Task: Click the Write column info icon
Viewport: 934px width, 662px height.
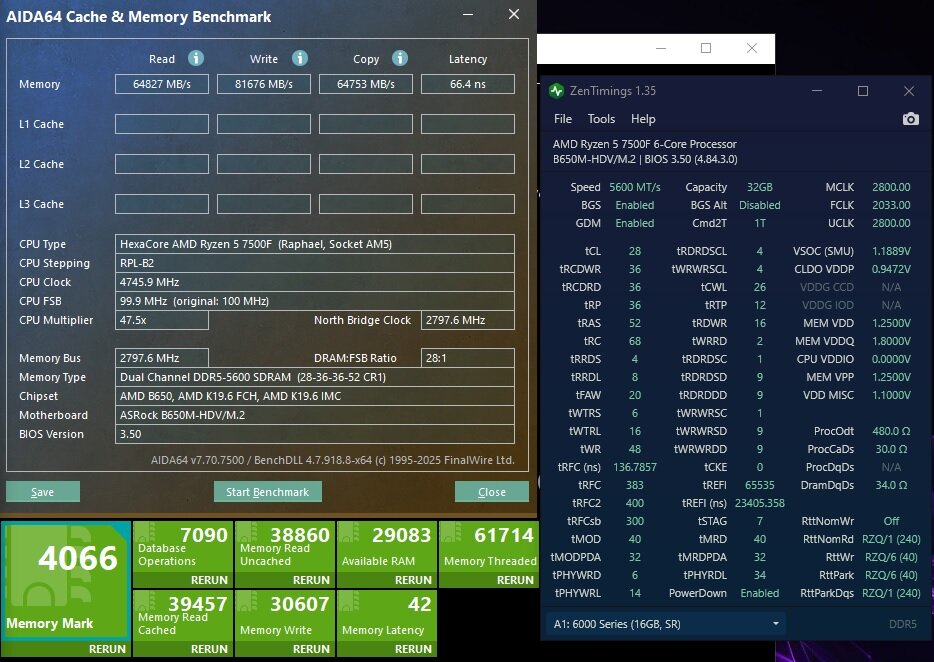Action: tap(300, 59)
